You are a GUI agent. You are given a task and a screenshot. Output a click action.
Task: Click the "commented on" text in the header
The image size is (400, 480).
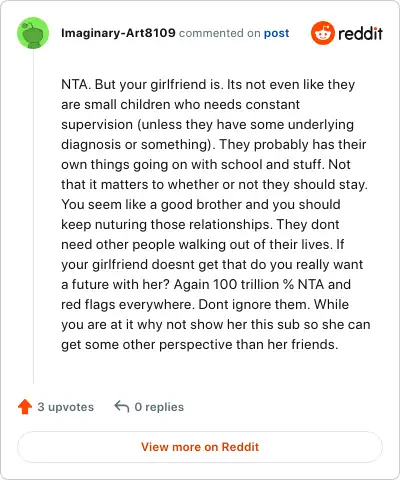coord(219,33)
